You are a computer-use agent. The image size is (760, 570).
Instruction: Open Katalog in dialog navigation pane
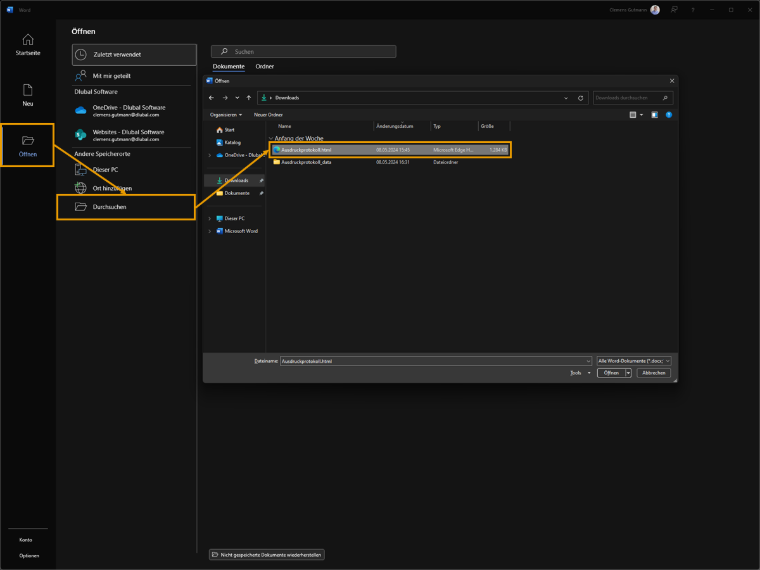click(x=228, y=142)
